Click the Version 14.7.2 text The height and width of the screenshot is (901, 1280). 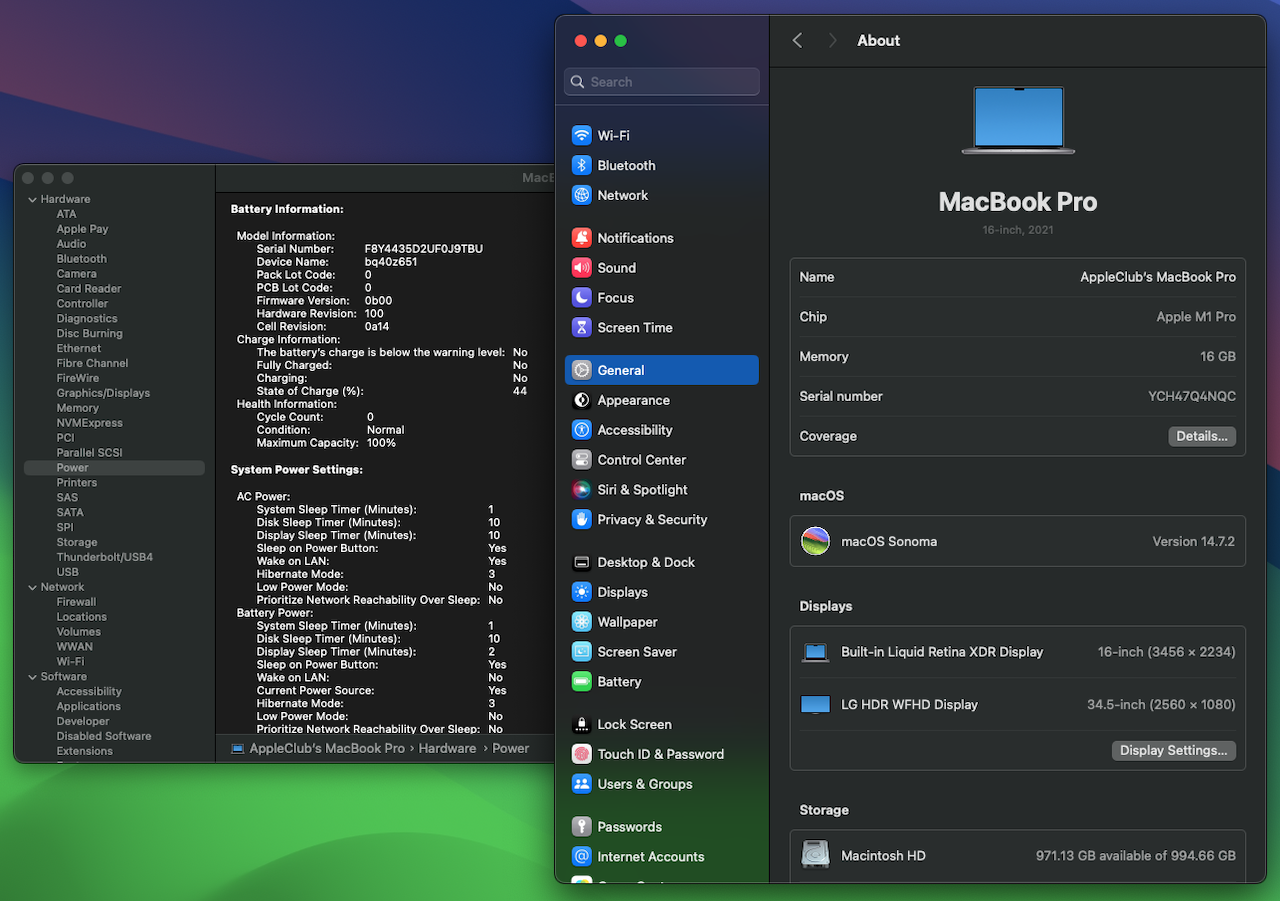[1194, 541]
